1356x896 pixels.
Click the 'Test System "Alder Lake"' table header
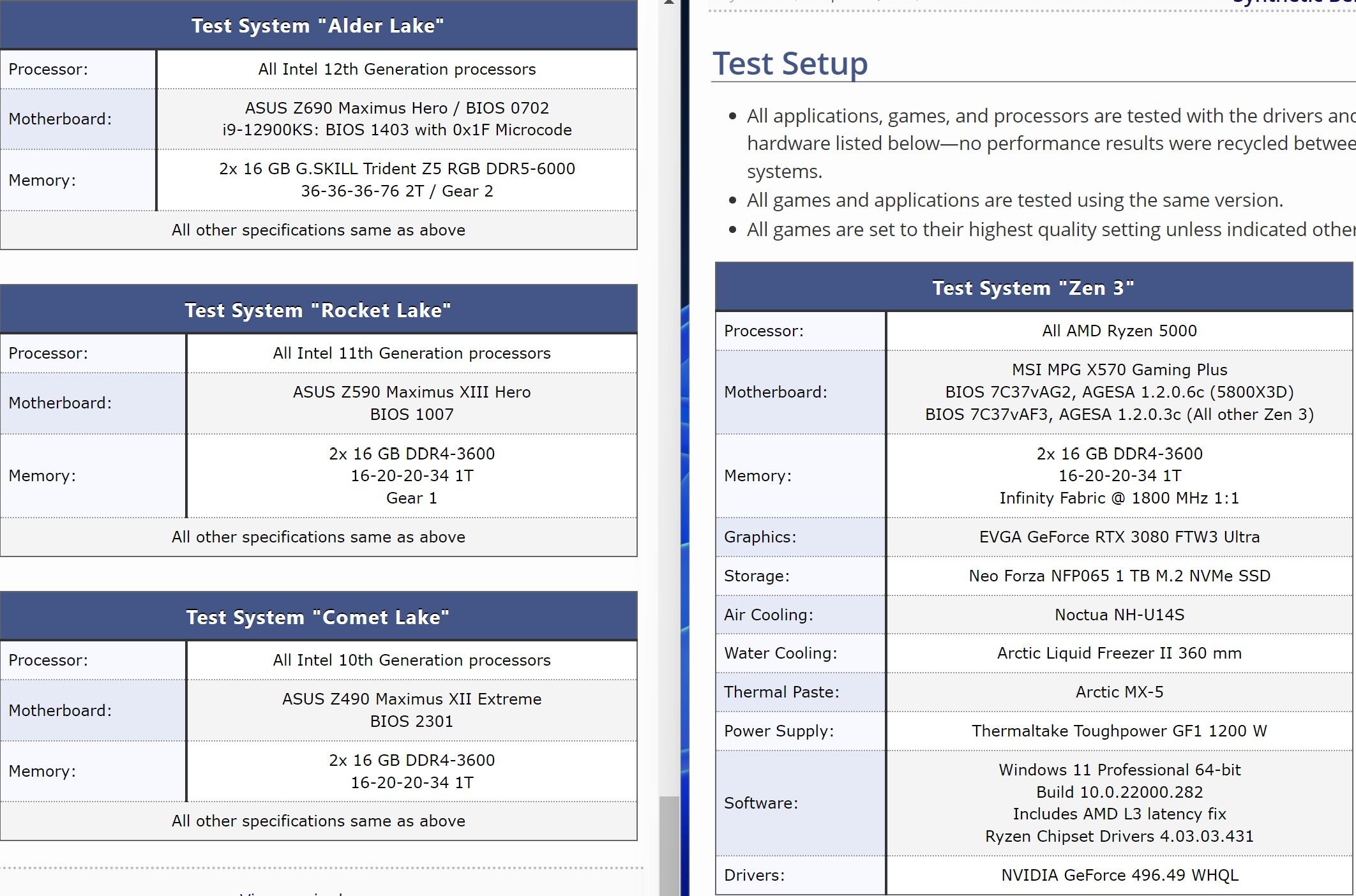click(x=319, y=26)
